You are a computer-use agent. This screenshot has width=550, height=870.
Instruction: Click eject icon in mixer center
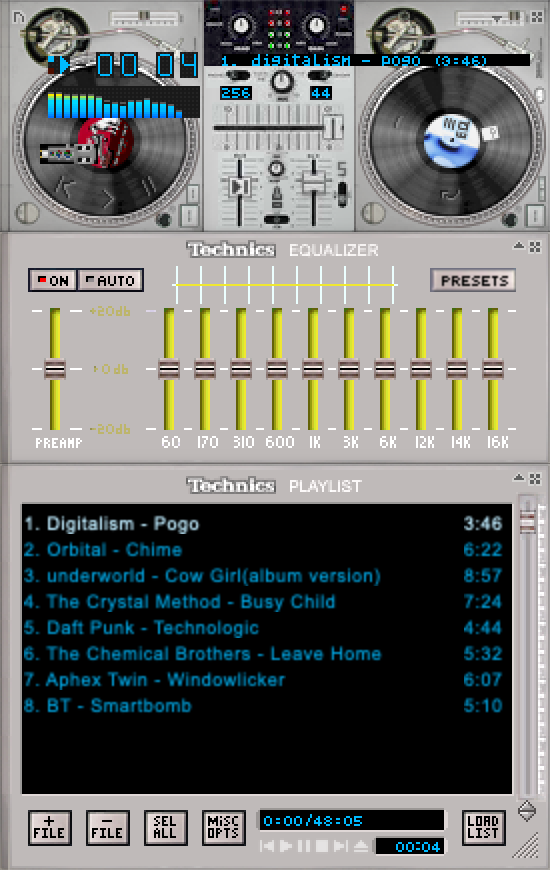pos(276,198)
